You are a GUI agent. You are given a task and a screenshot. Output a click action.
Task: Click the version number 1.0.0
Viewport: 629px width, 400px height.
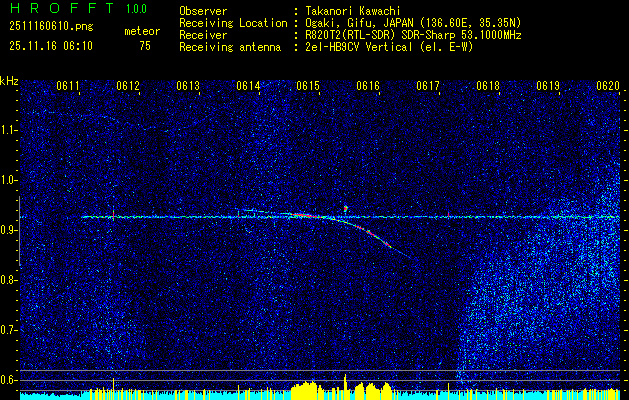pyautogui.click(x=136, y=8)
